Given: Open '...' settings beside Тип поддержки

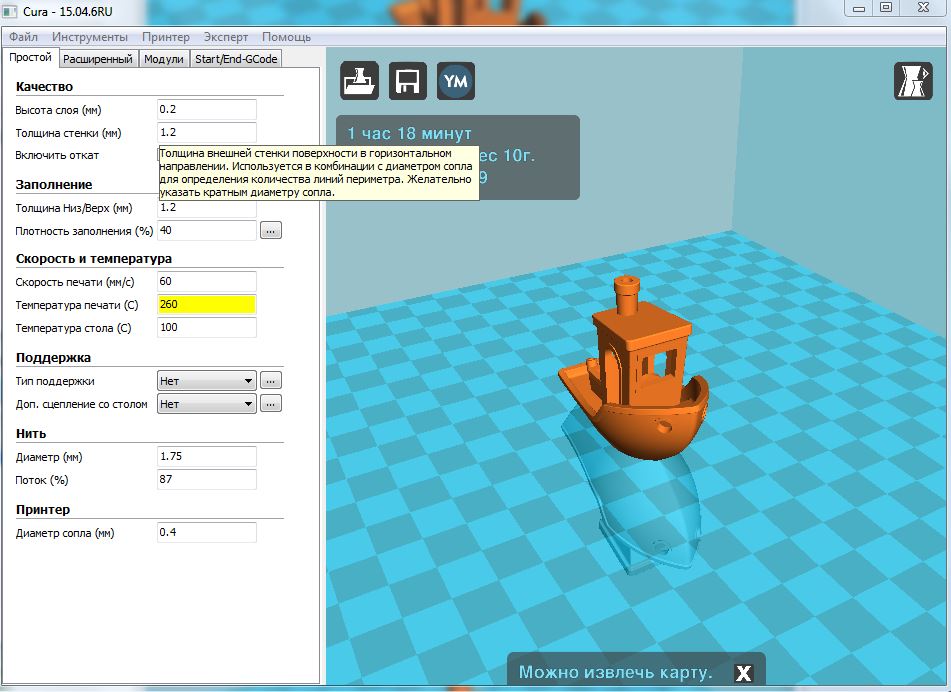Looking at the screenshot, I should (x=271, y=381).
